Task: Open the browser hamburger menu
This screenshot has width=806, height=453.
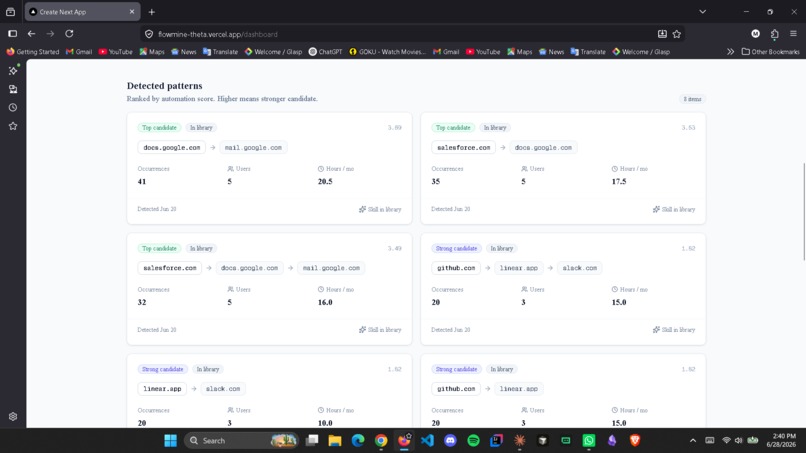Action: tap(793, 34)
